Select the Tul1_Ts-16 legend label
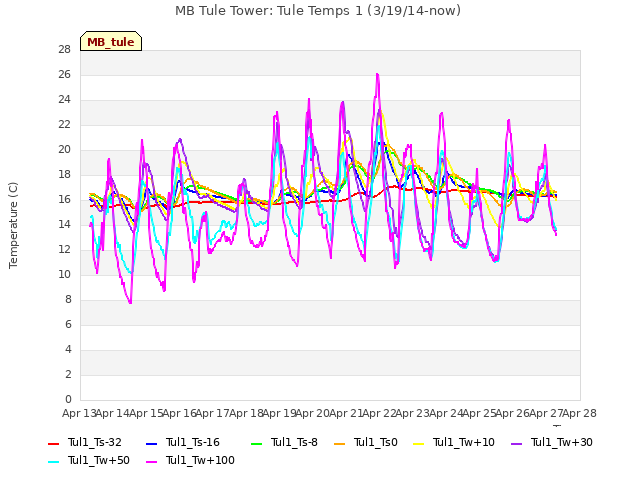This screenshot has width=640, height=480. coord(193,442)
